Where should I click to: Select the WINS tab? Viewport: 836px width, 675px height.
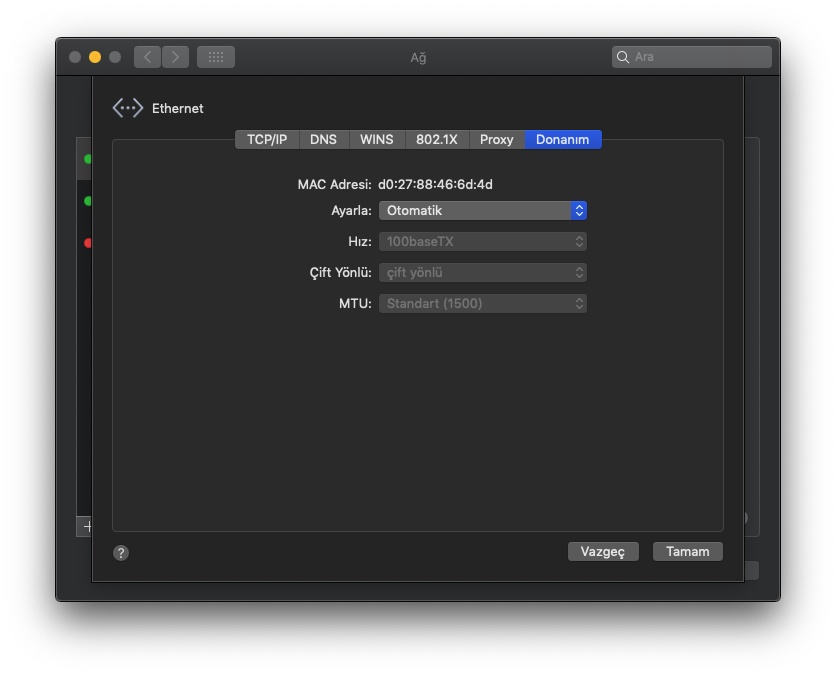(377, 140)
